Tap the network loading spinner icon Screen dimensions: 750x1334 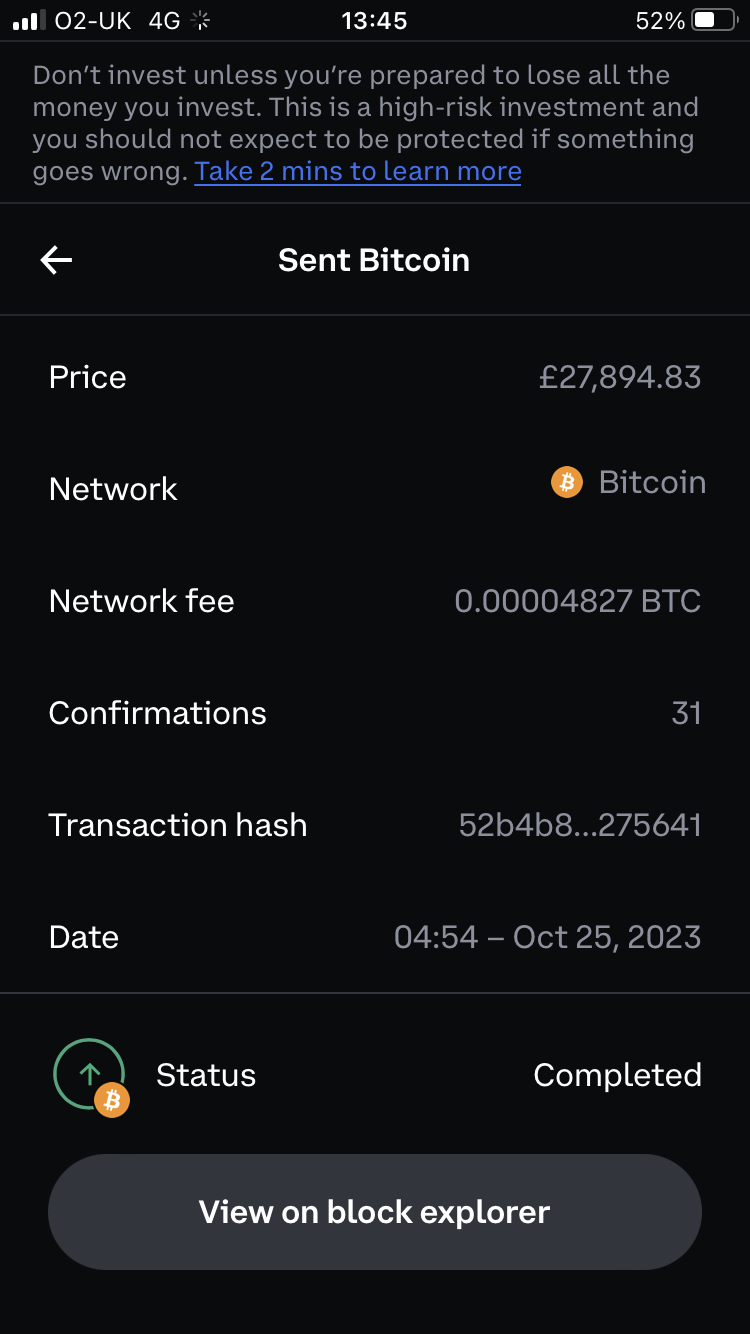coord(200,21)
